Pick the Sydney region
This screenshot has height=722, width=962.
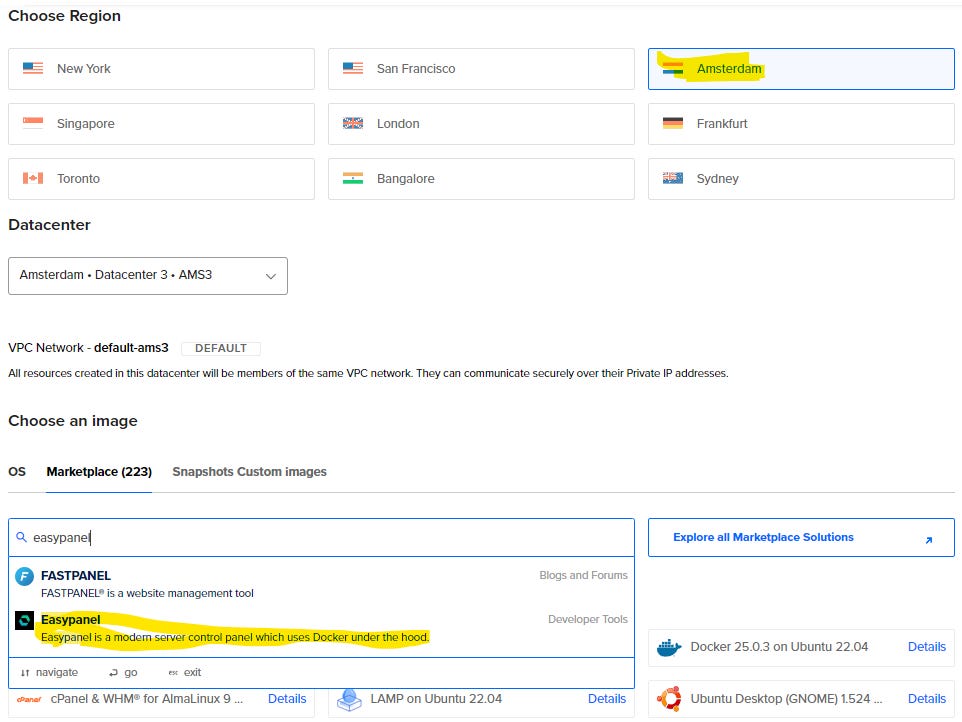[801, 179]
